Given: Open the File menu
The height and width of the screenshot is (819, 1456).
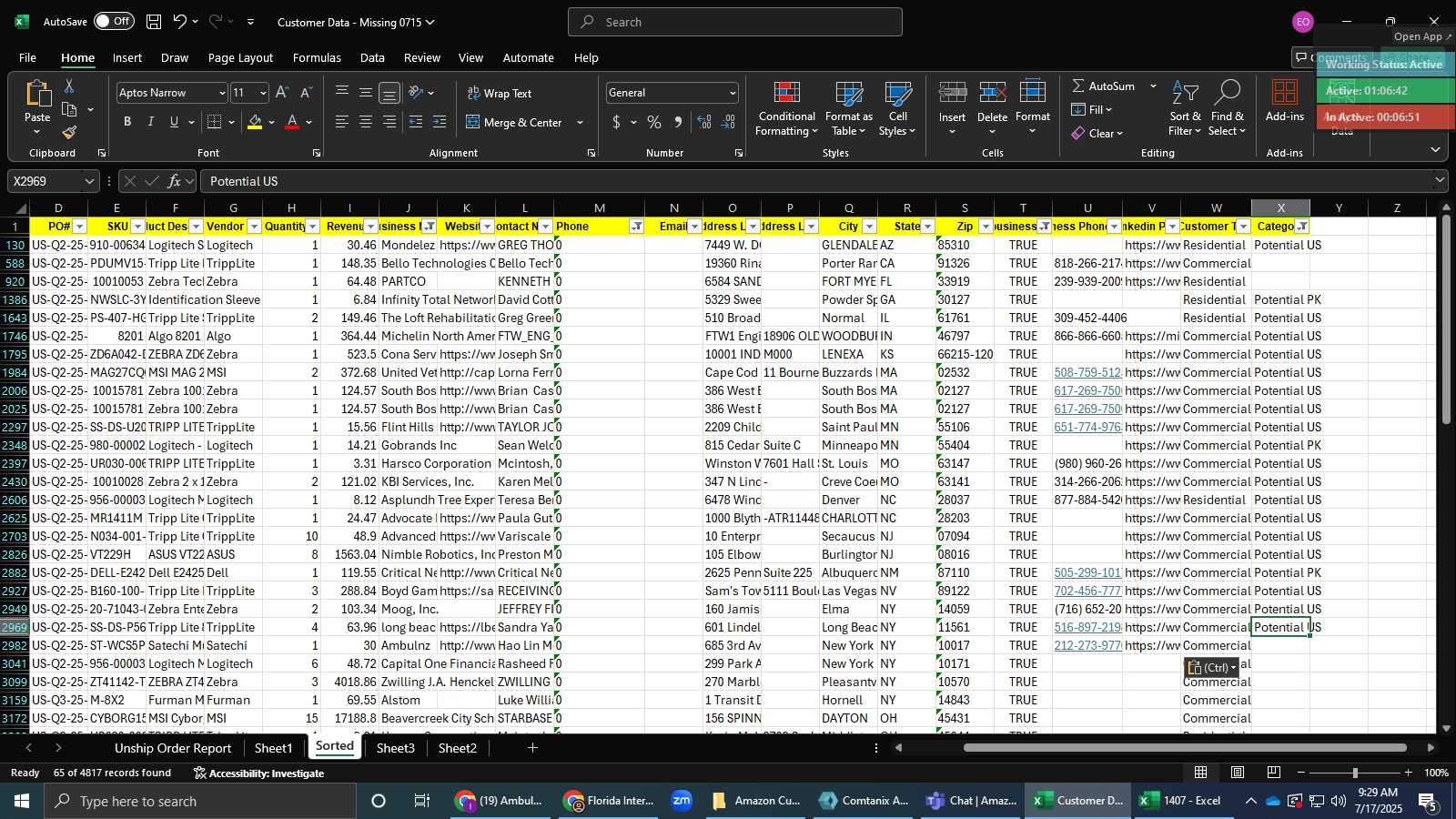Looking at the screenshot, I should tap(27, 57).
